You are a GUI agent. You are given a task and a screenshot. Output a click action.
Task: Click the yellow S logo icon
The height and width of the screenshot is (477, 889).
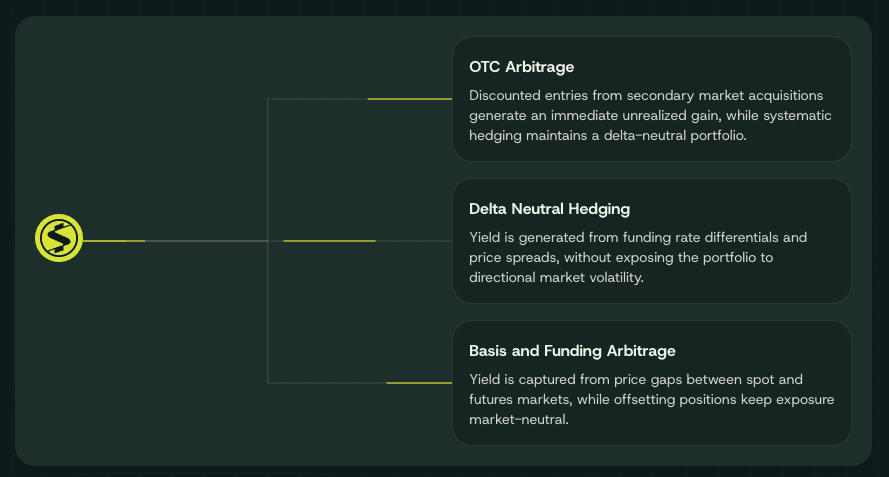pyautogui.click(x=58, y=239)
